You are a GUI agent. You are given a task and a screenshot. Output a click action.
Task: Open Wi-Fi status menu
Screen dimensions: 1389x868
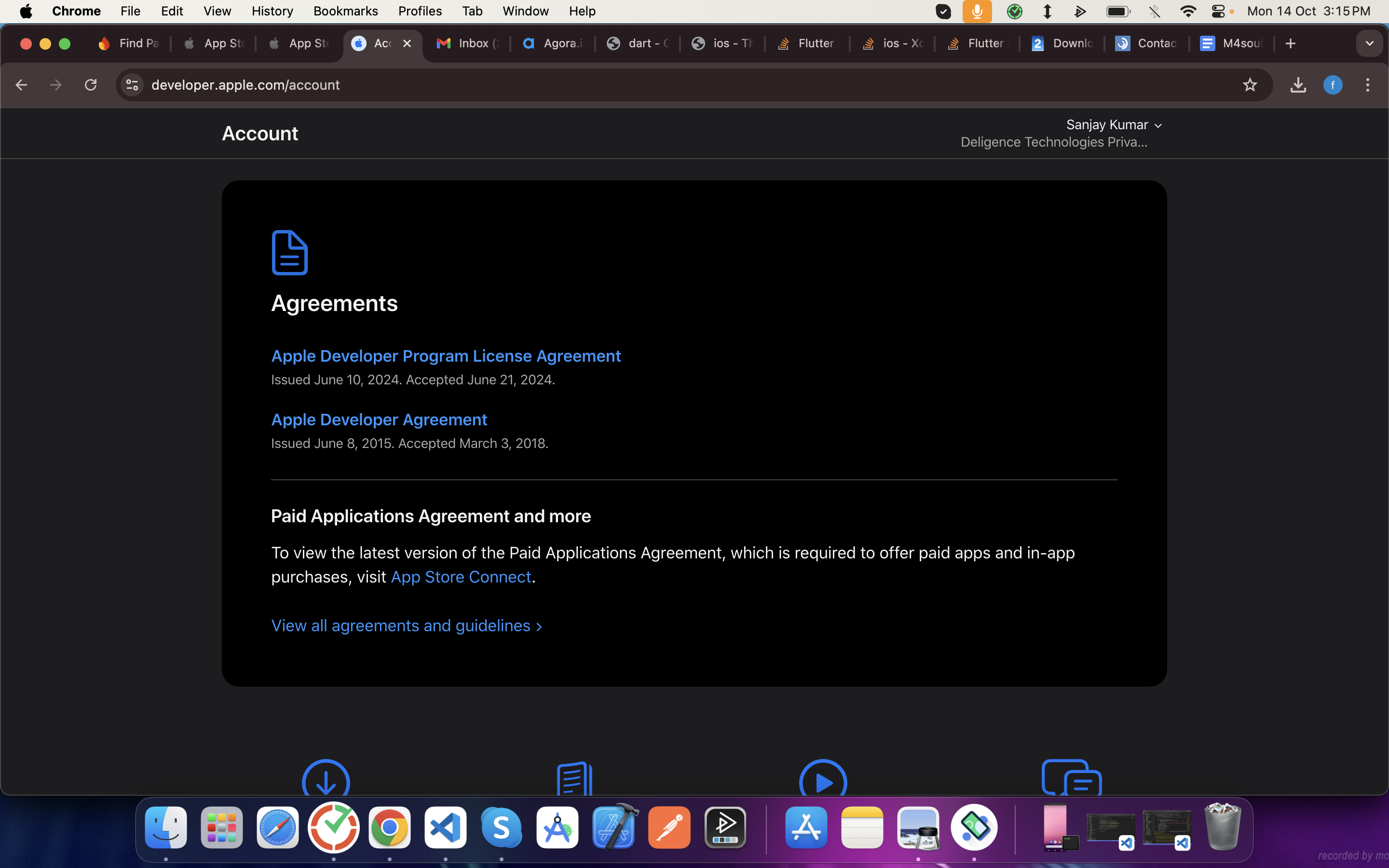pyautogui.click(x=1187, y=11)
